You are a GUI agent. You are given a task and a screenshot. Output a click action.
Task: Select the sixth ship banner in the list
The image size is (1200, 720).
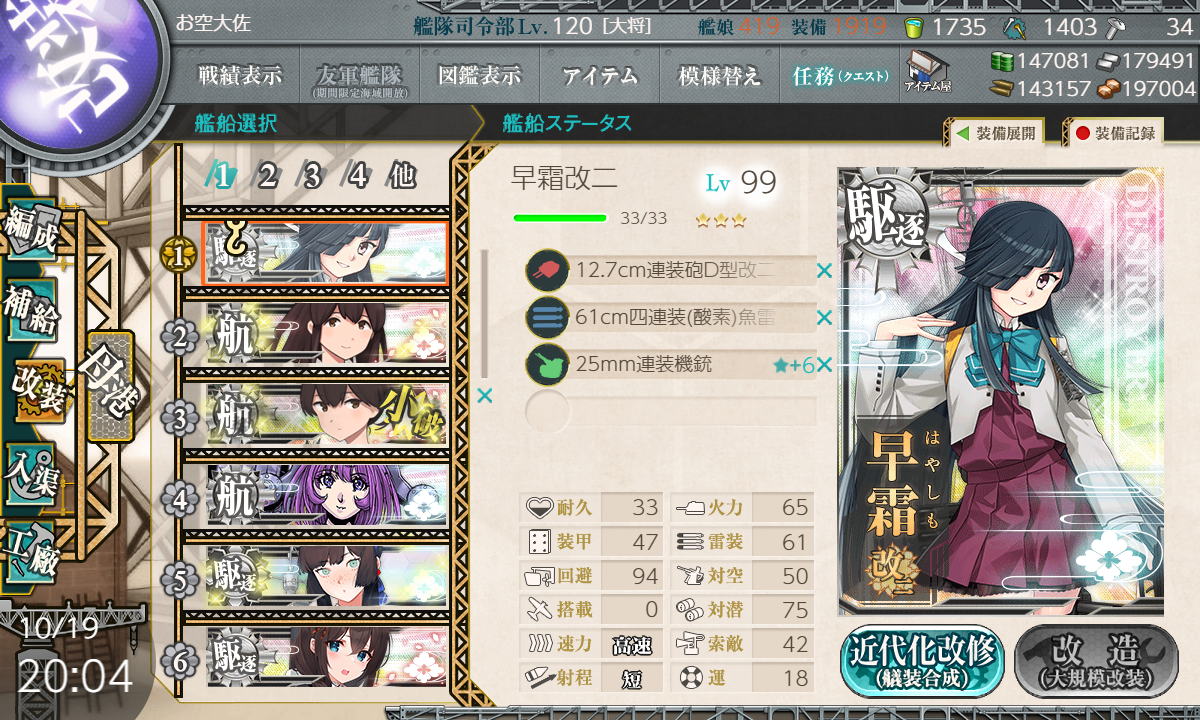(326, 658)
